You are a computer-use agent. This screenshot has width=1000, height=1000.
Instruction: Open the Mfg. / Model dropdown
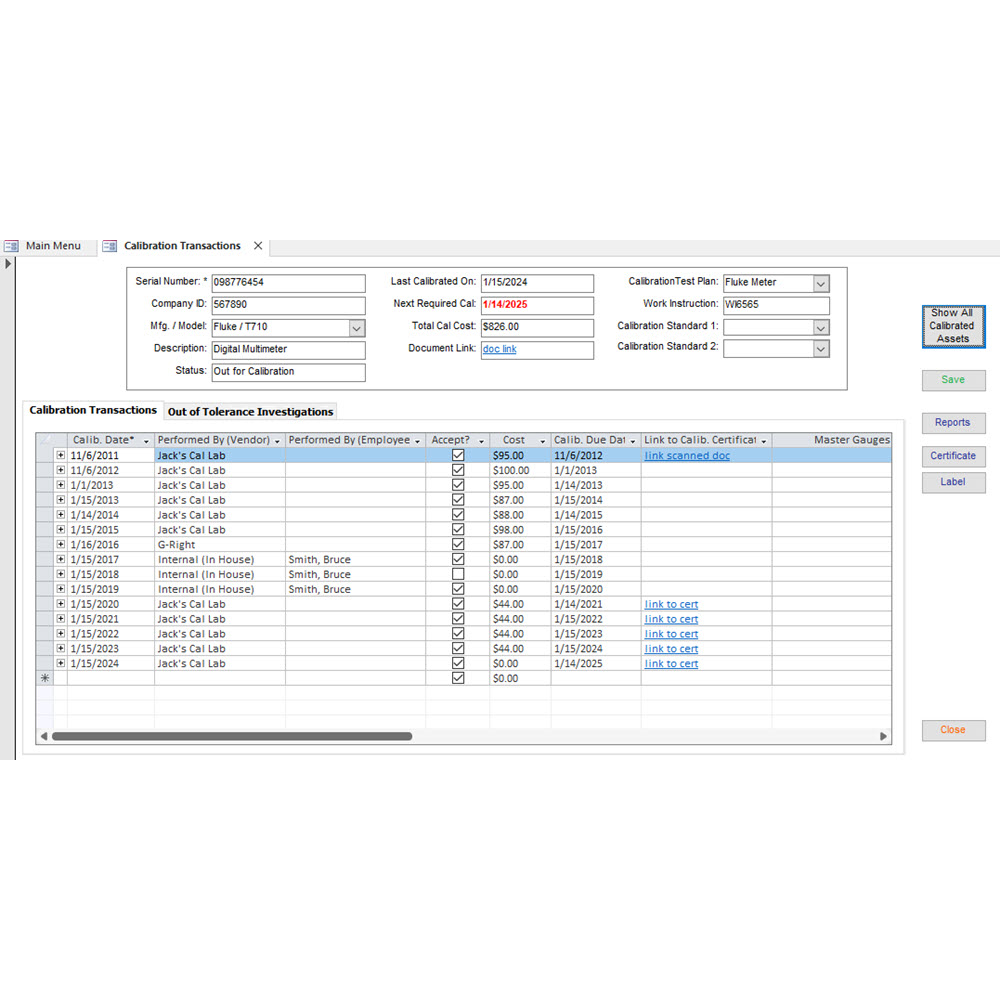pyautogui.click(x=357, y=327)
